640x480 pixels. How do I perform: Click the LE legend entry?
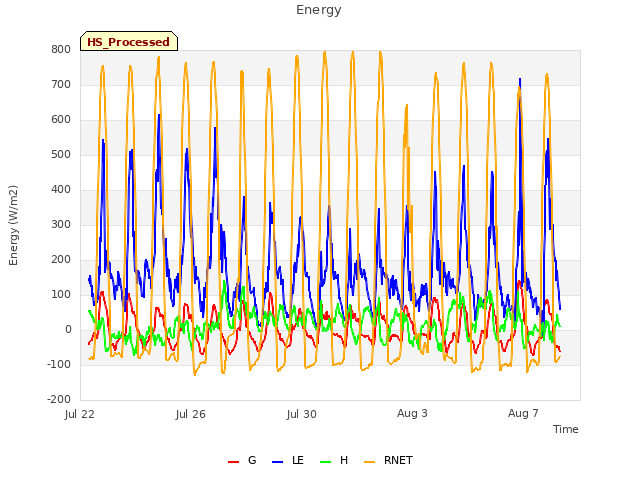288,460
